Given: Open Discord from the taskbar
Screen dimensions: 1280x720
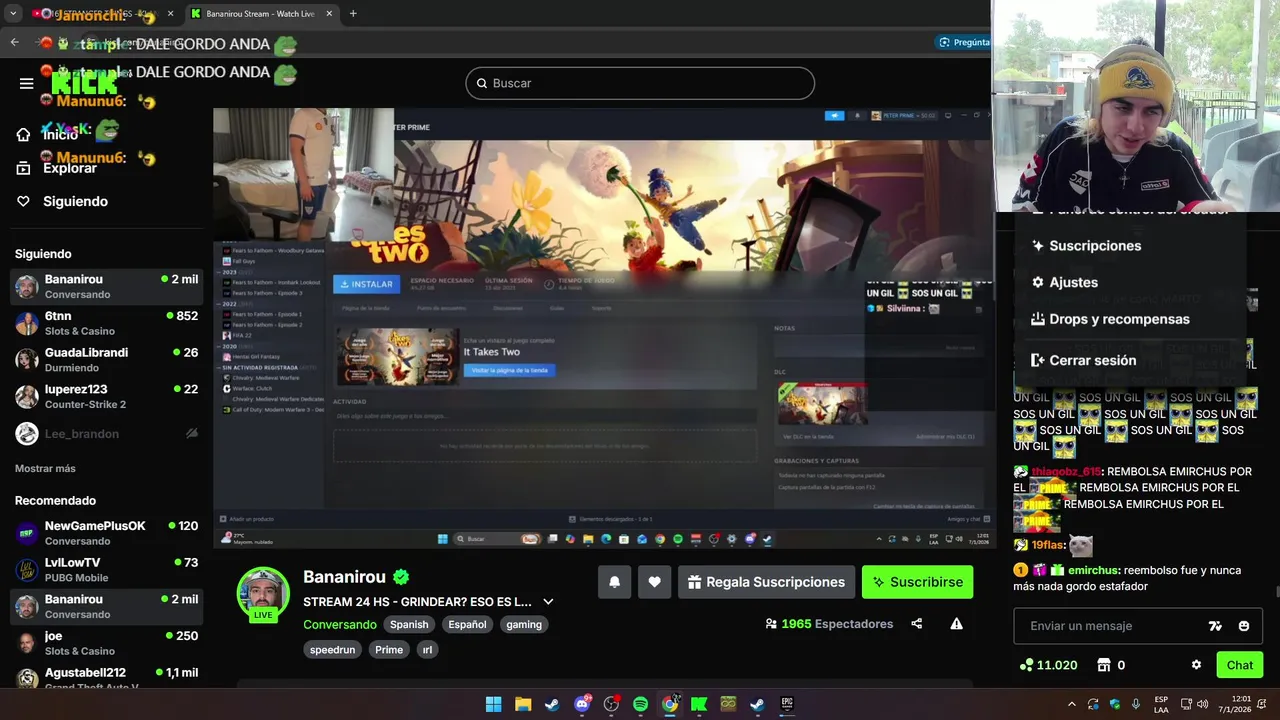Looking at the screenshot, I should click(x=582, y=704).
